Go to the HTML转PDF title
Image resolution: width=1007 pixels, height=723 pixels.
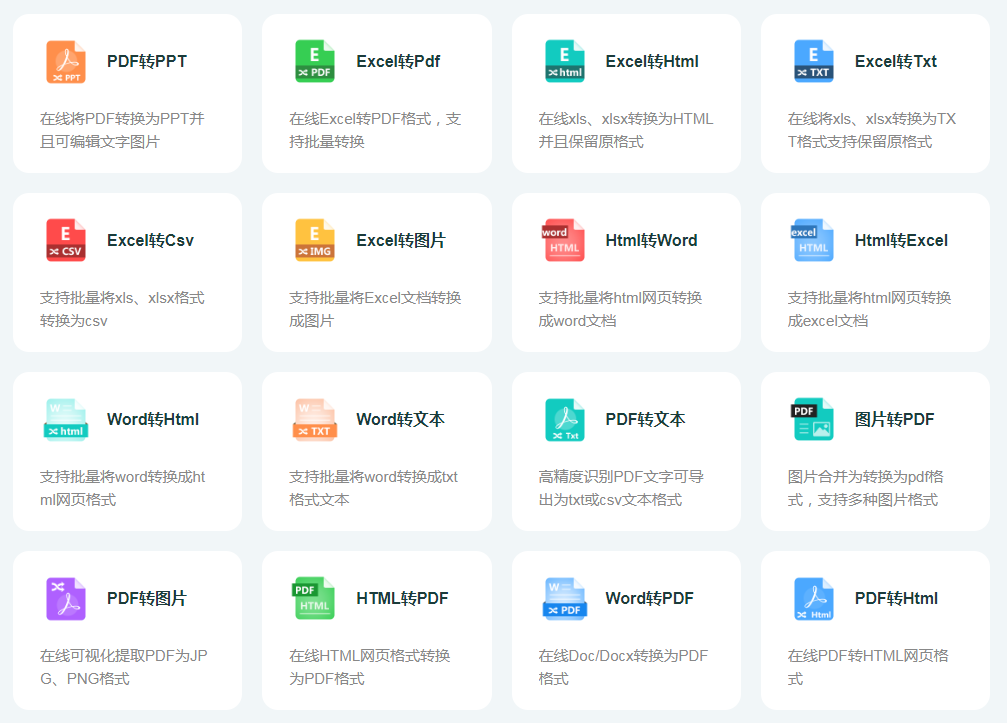tap(402, 598)
